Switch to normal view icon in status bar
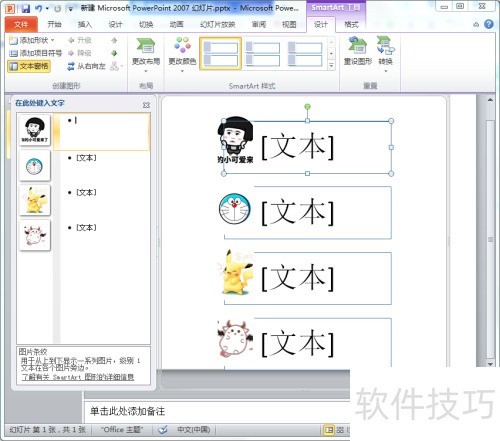Image resolution: width=500 pixels, height=441 pixels. click(x=329, y=430)
